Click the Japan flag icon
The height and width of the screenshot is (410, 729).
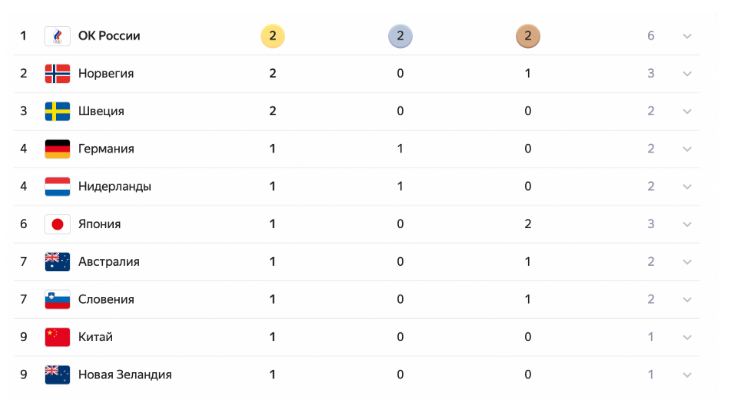click(57, 224)
